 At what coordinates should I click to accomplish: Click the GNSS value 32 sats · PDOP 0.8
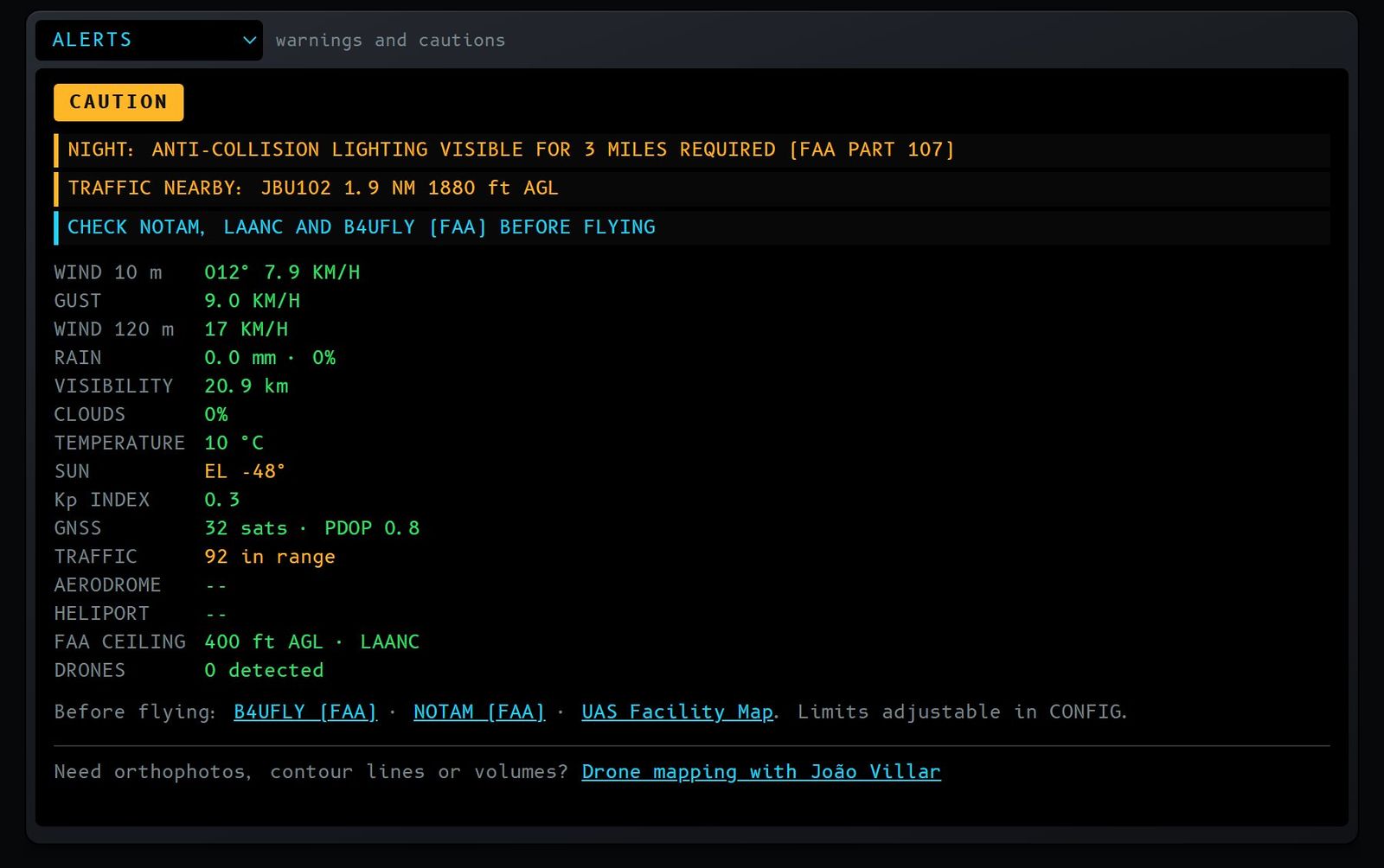311,528
